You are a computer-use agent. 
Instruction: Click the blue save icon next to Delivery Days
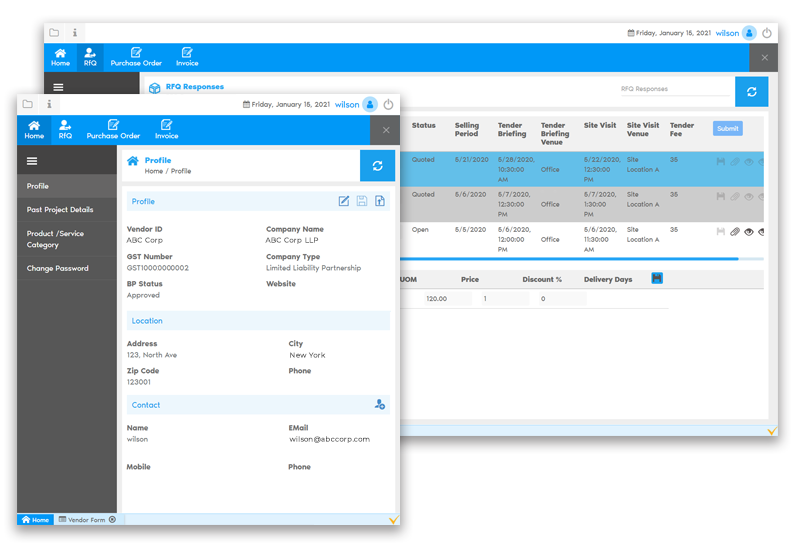[657, 278]
